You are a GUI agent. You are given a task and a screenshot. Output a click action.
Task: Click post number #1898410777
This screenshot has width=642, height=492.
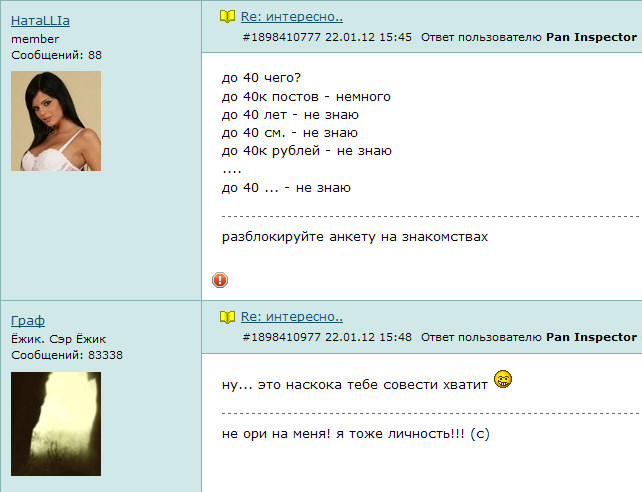click(x=282, y=37)
